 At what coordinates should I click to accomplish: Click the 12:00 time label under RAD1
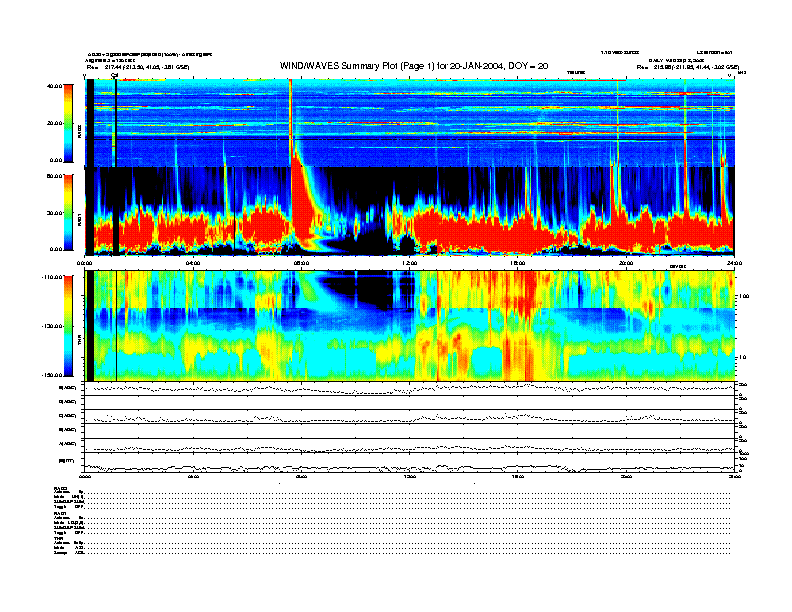click(x=408, y=263)
